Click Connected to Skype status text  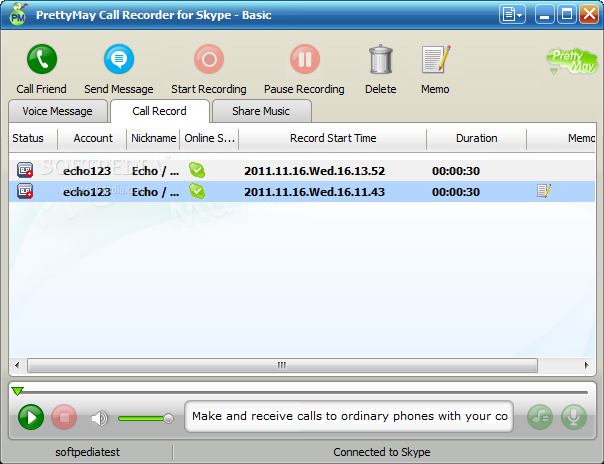[382, 452]
